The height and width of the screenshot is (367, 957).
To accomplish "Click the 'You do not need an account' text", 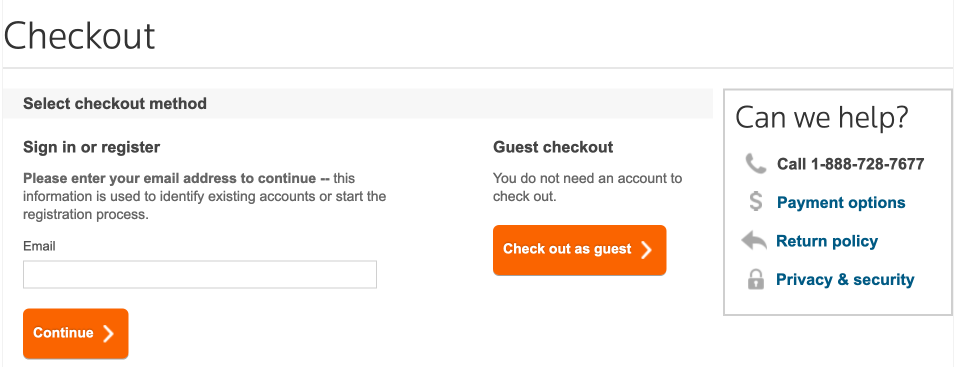I will point(587,187).
